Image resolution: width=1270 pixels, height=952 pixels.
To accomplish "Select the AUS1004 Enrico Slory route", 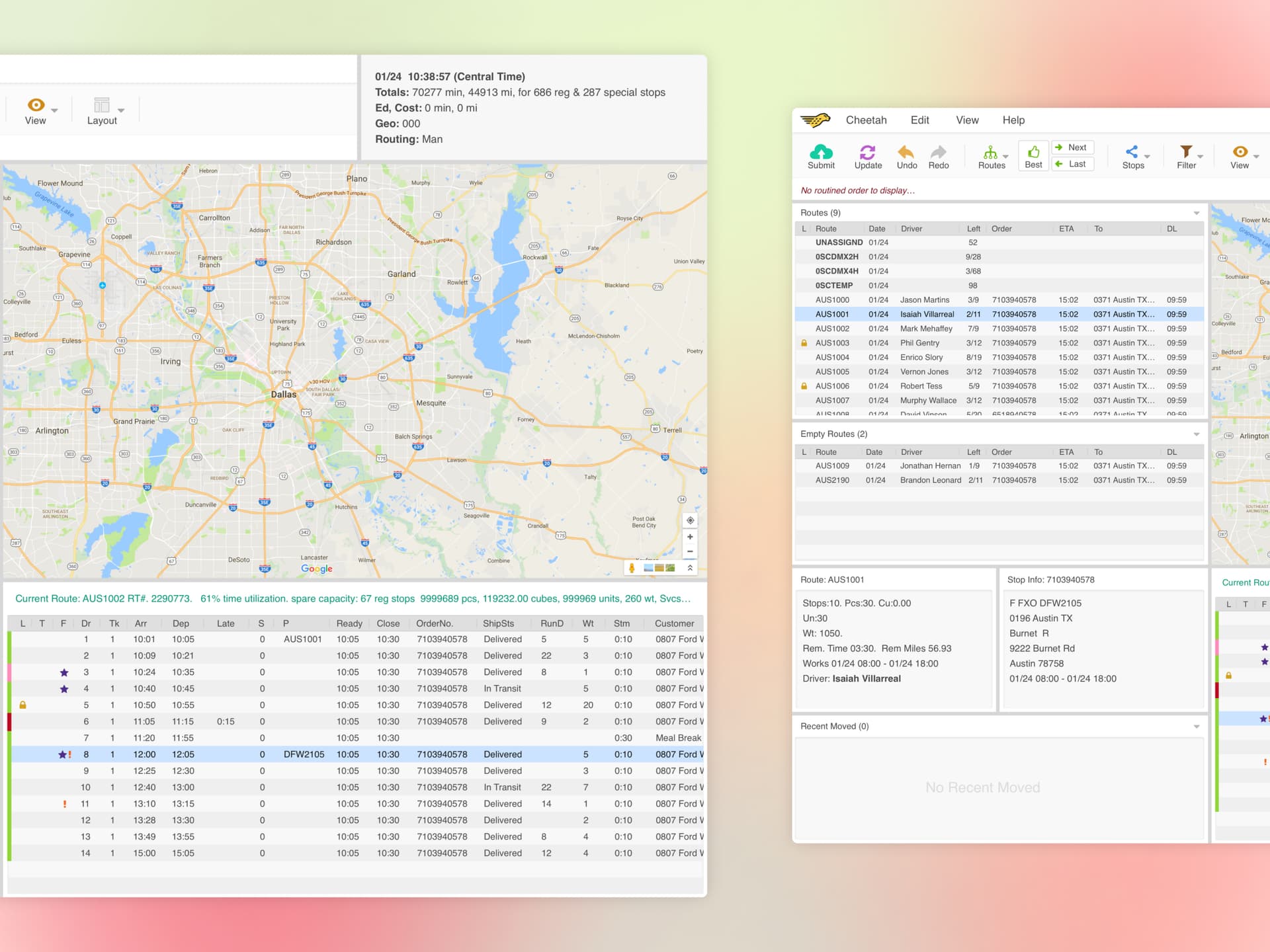I will (999, 358).
